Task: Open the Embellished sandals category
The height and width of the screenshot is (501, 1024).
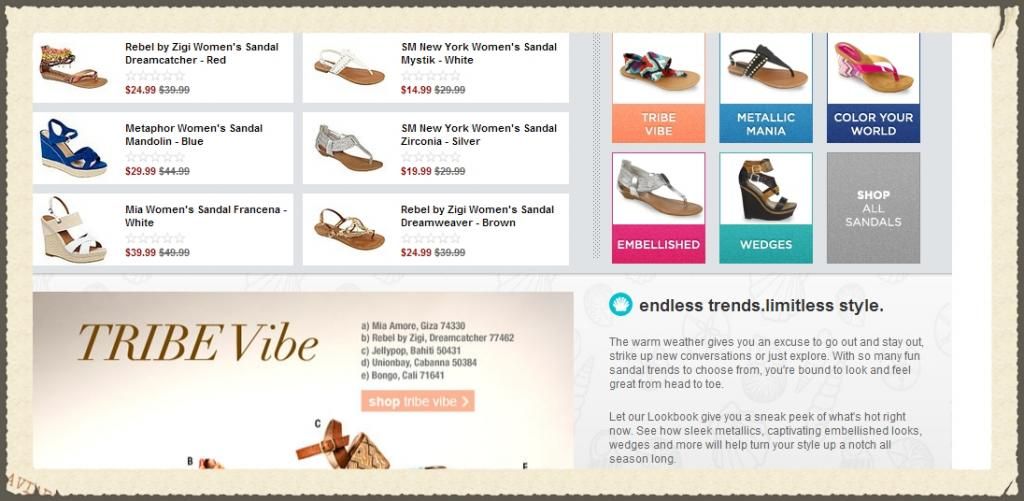Action: click(658, 208)
